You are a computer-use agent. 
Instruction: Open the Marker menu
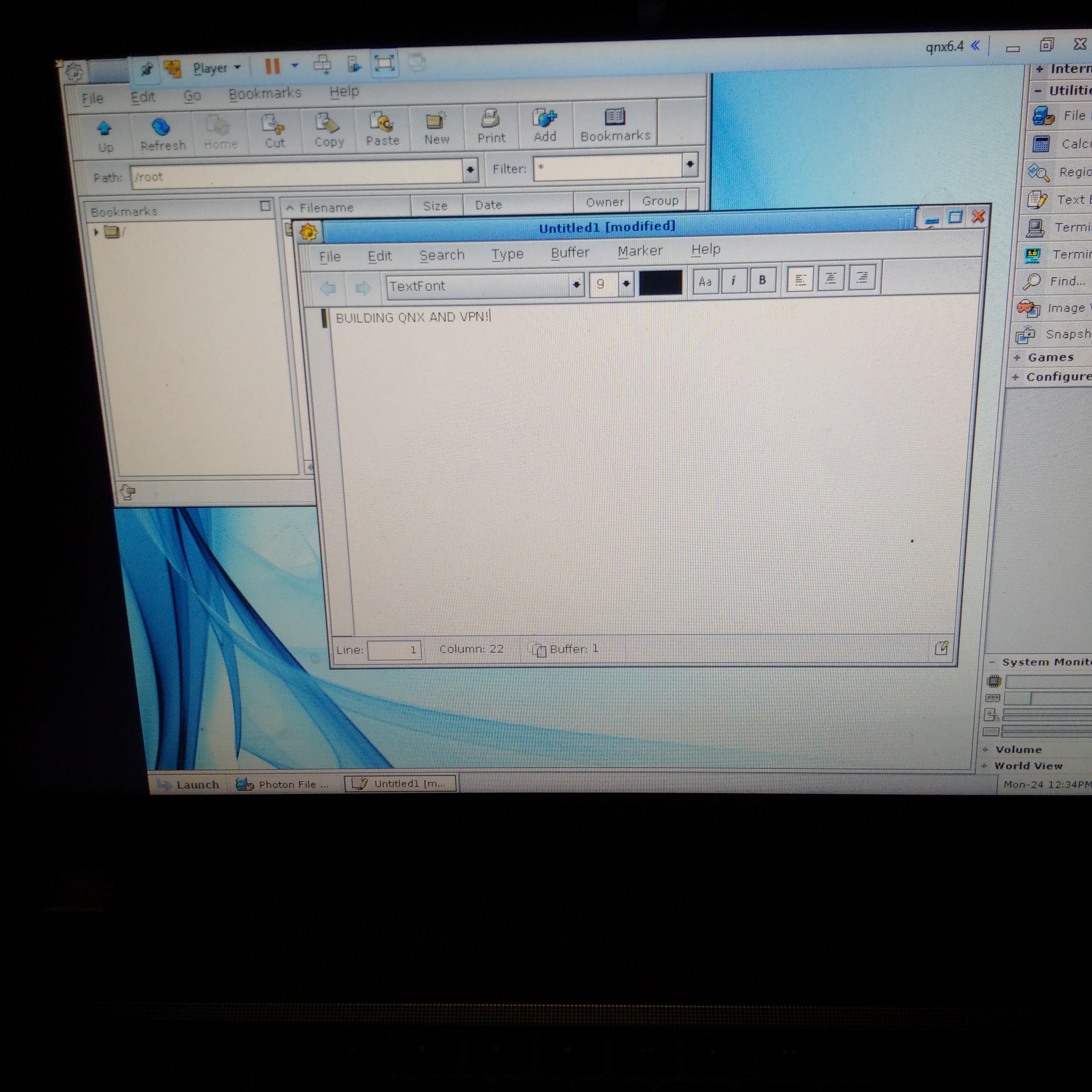pos(640,251)
